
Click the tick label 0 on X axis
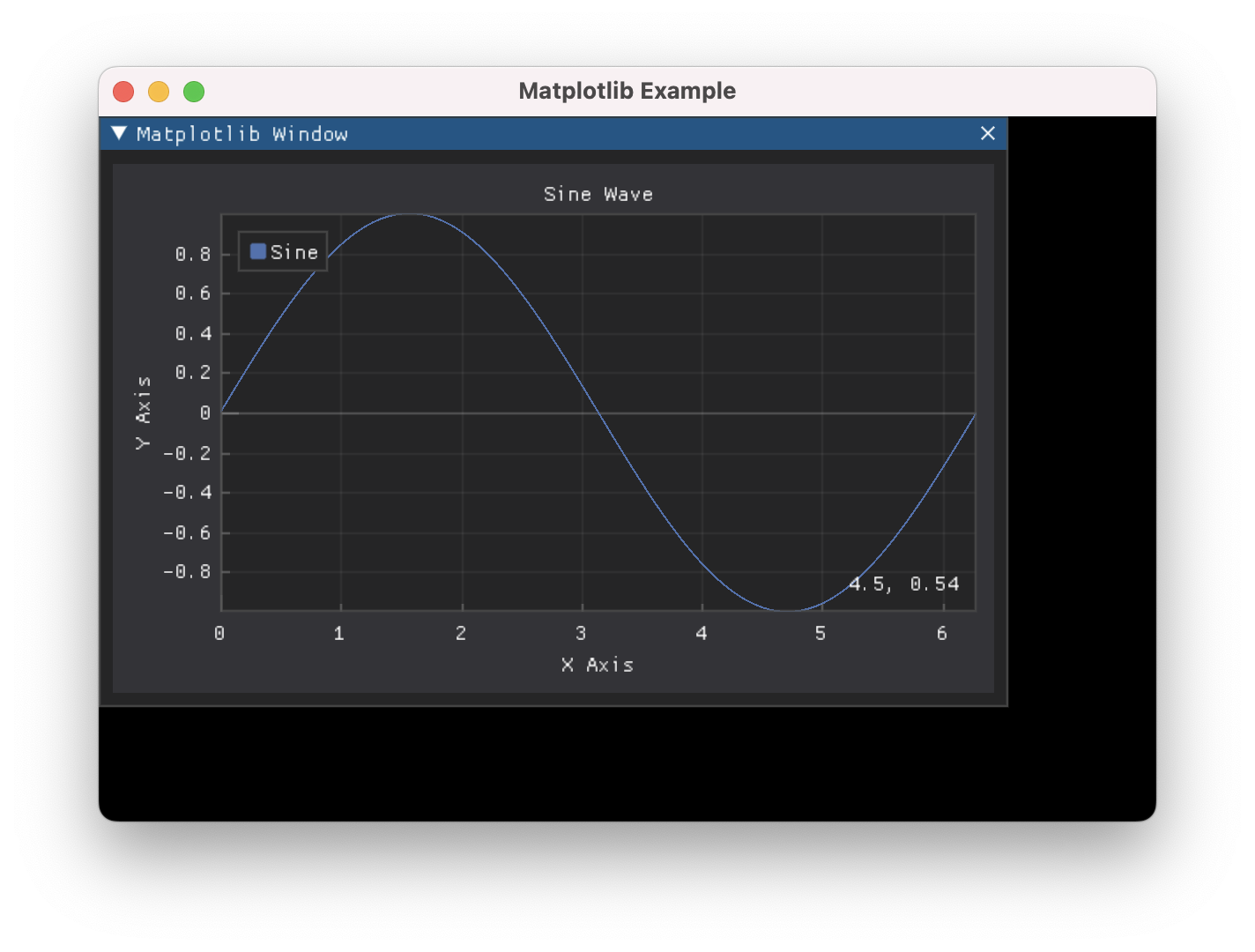coord(219,632)
